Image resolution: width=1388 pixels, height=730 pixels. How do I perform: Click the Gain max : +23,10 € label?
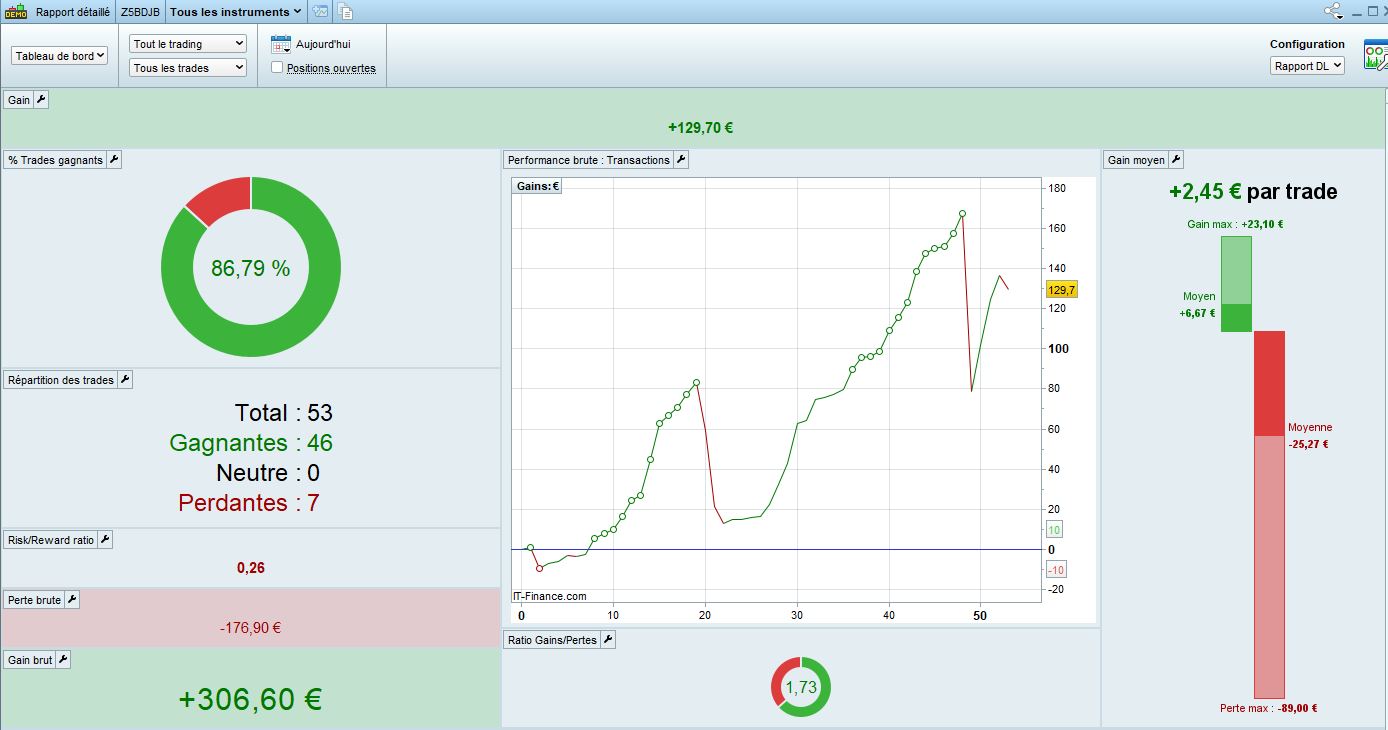[x=1235, y=225]
